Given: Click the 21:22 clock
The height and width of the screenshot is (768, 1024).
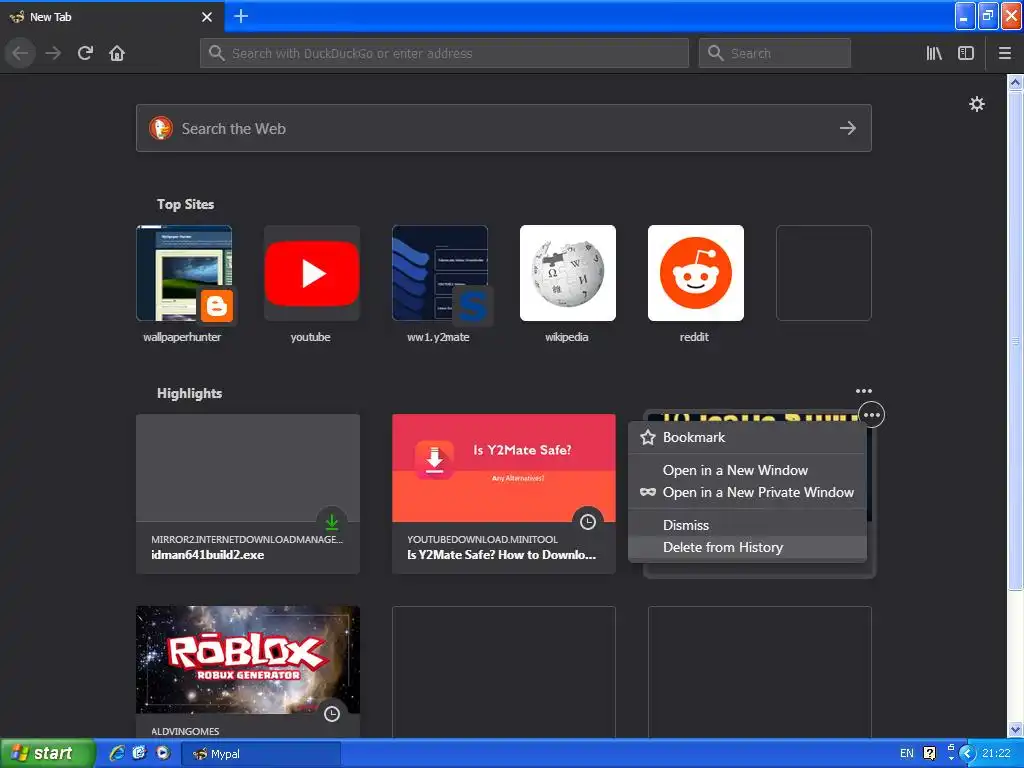Looking at the screenshot, I should (x=996, y=754).
